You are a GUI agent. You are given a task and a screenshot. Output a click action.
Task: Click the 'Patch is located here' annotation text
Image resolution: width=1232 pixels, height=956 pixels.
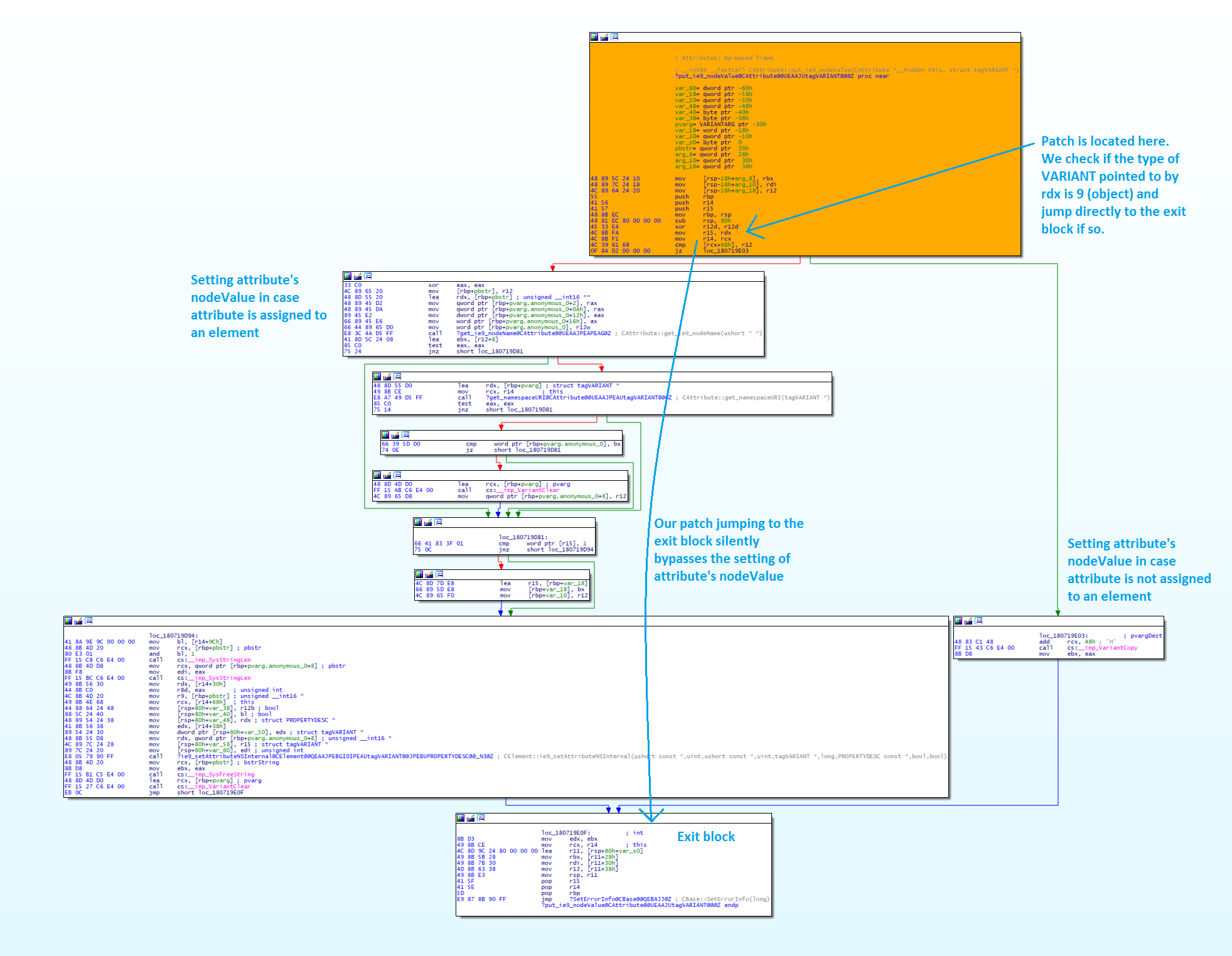coord(1105,141)
